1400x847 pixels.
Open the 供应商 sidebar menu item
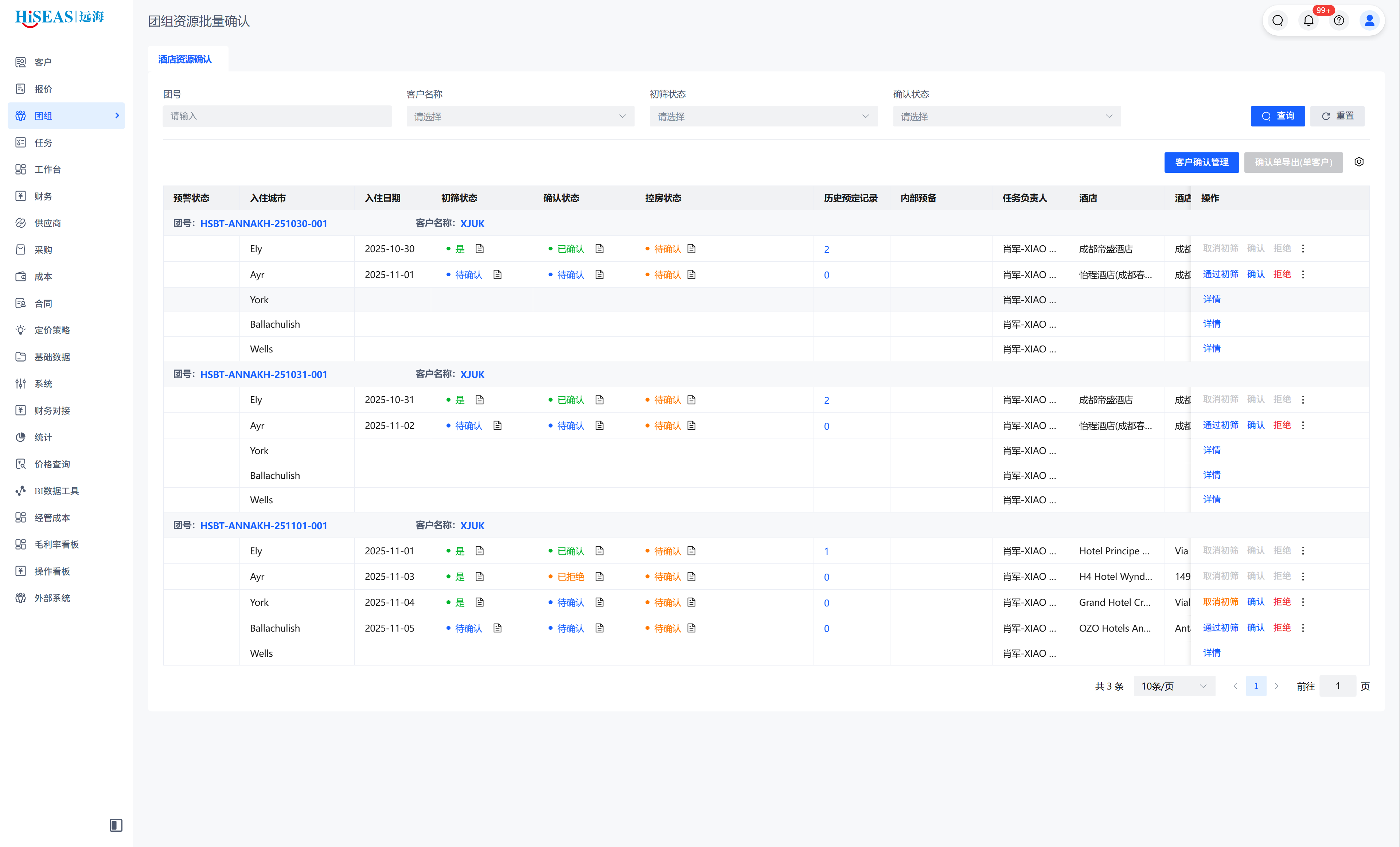click(47, 223)
